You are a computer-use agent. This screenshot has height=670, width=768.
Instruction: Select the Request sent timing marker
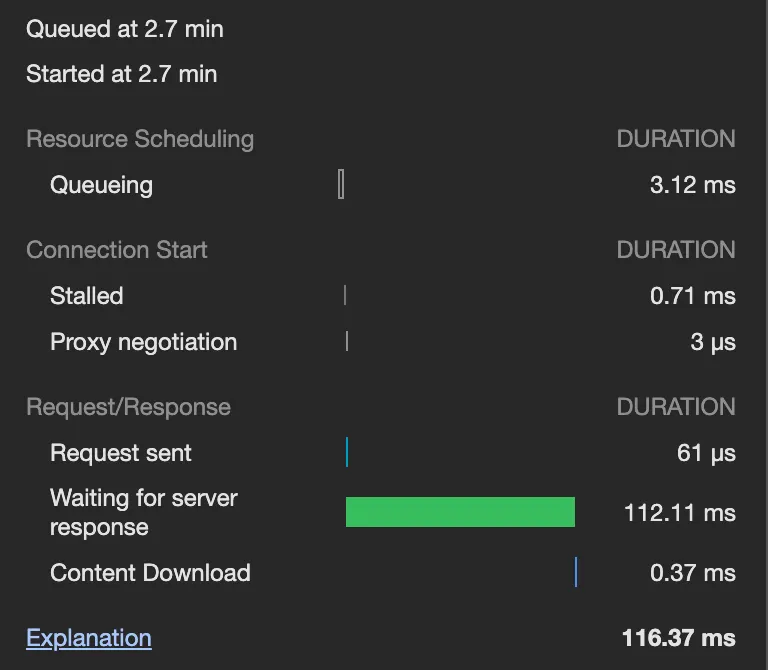346,452
